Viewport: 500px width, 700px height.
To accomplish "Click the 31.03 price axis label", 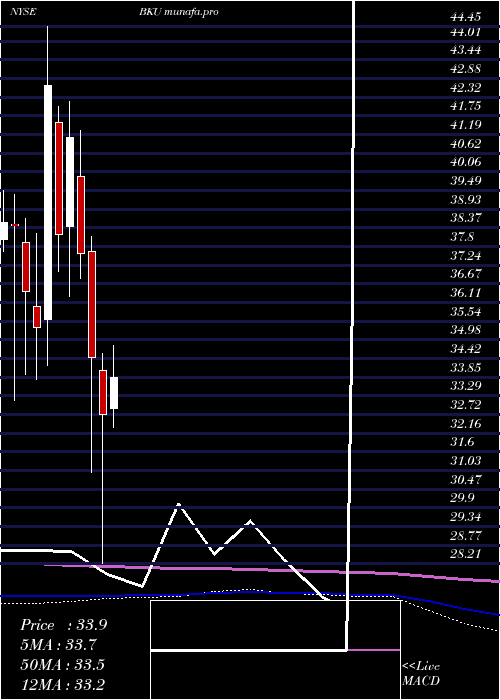I will (466, 460).
